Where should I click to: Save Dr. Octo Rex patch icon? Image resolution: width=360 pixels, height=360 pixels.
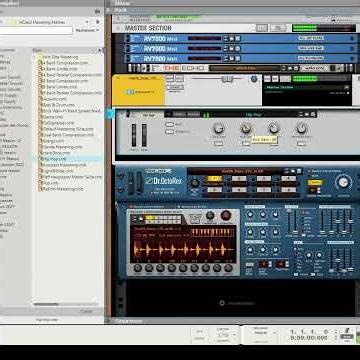click(x=299, y=171)
